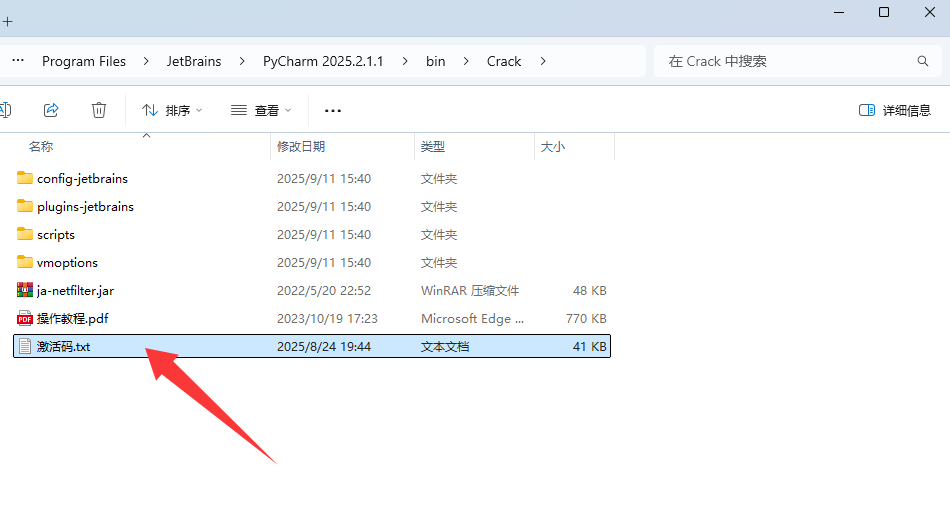Click 2023/10/19 17:23 date cell

pos(327,318)
